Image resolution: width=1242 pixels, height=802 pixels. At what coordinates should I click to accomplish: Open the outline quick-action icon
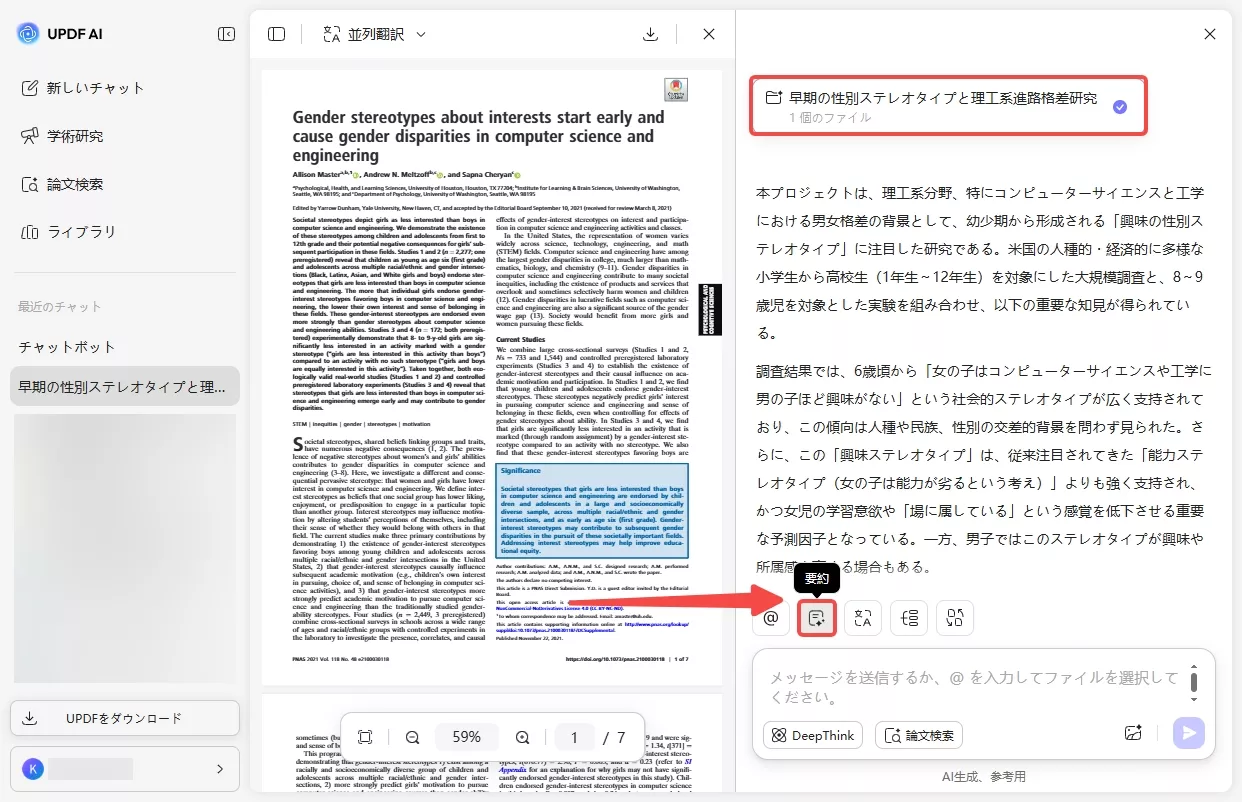[x=908, y=617]
